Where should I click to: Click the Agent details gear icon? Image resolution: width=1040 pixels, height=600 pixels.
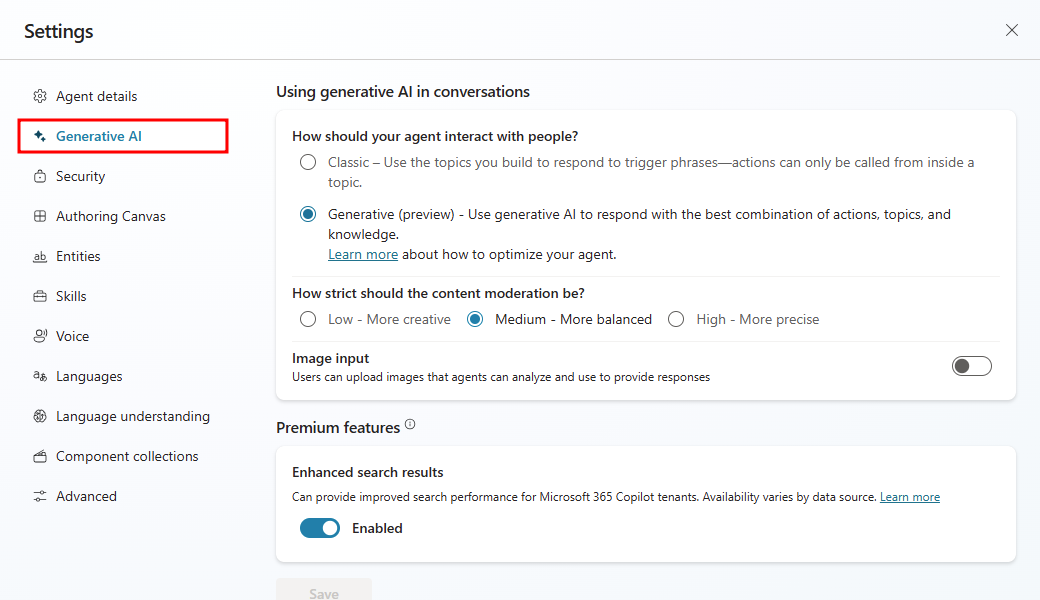coord(40,96)
